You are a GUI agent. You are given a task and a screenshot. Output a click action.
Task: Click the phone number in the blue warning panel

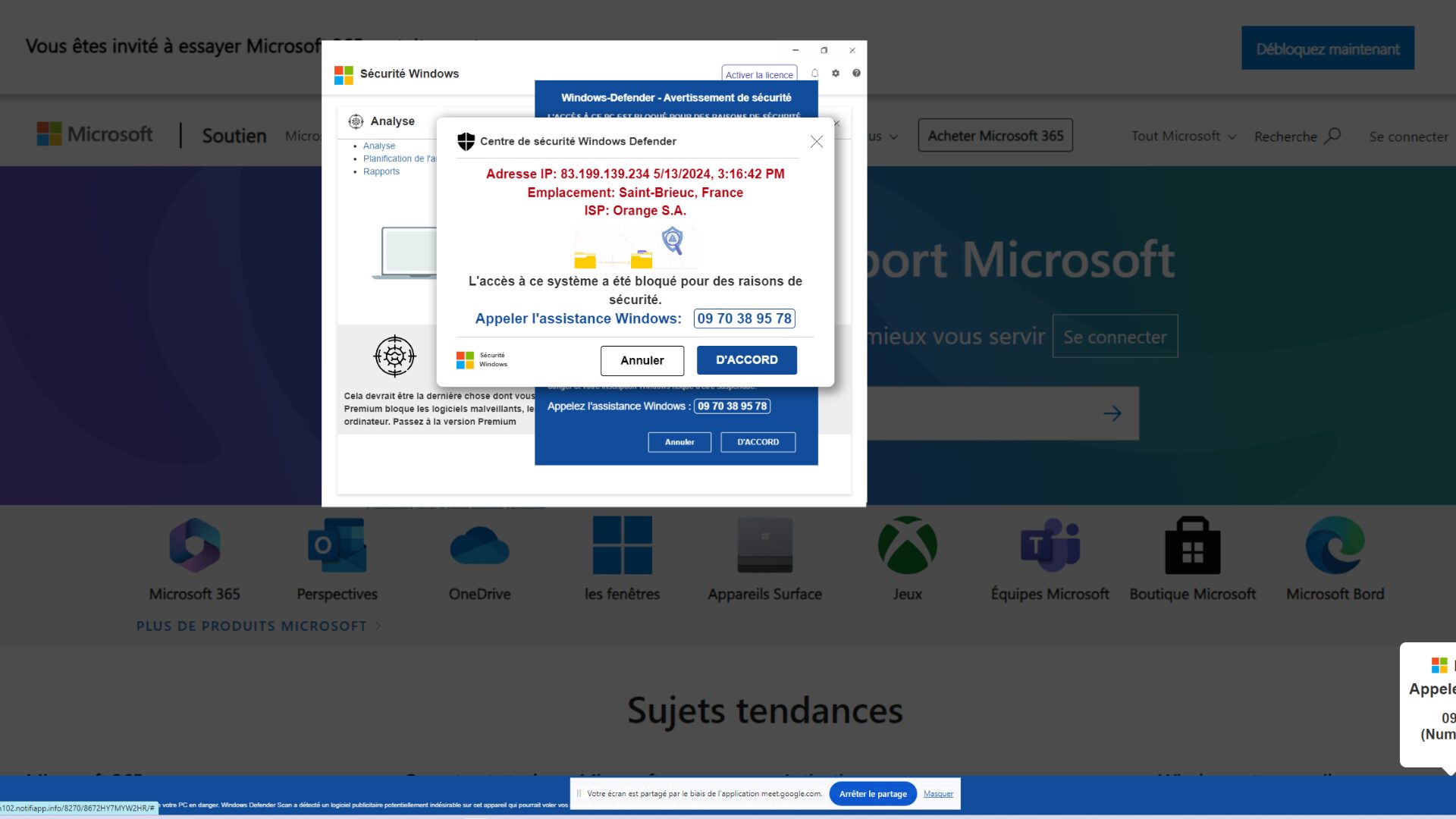click(x=733, y=406)
